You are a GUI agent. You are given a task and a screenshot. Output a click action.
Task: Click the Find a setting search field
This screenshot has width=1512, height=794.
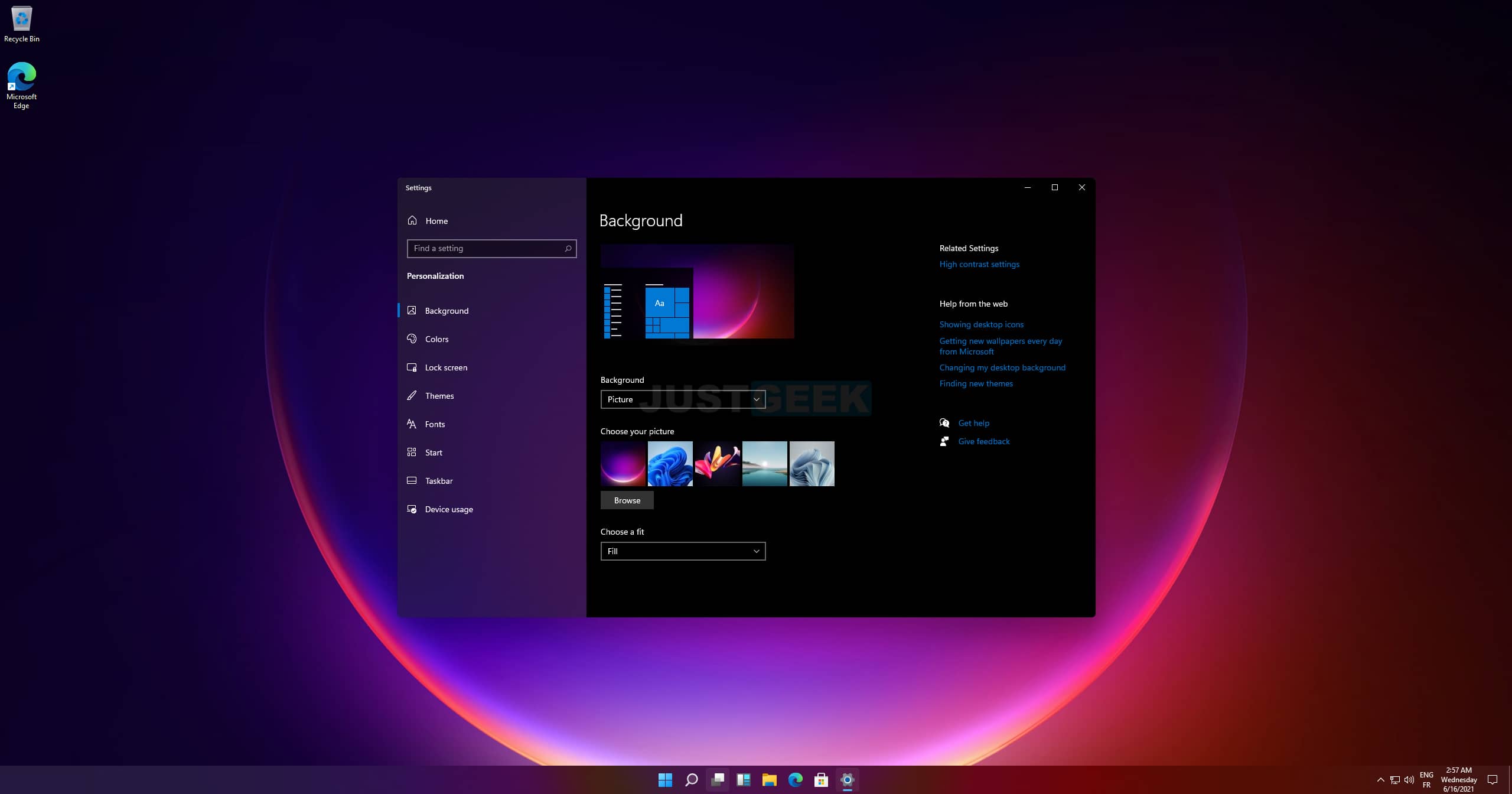click(491, 248)
